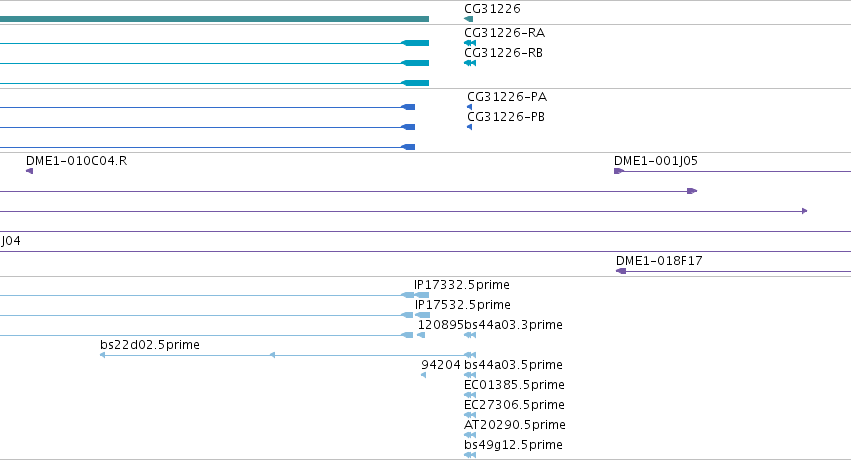851x460 pixels.
Task: Click the AT20290.5prime EST arrow
Action: tap(470, 435)
